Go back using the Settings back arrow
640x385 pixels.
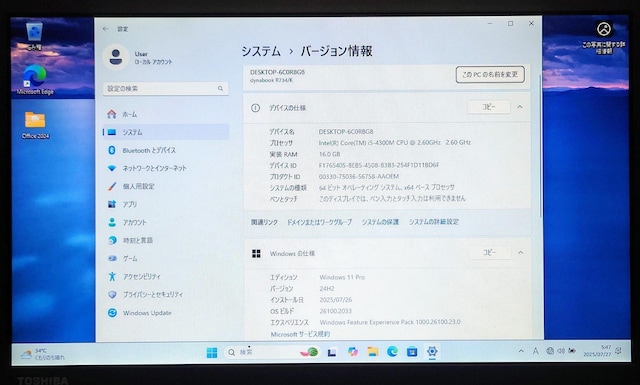(106, 29)
